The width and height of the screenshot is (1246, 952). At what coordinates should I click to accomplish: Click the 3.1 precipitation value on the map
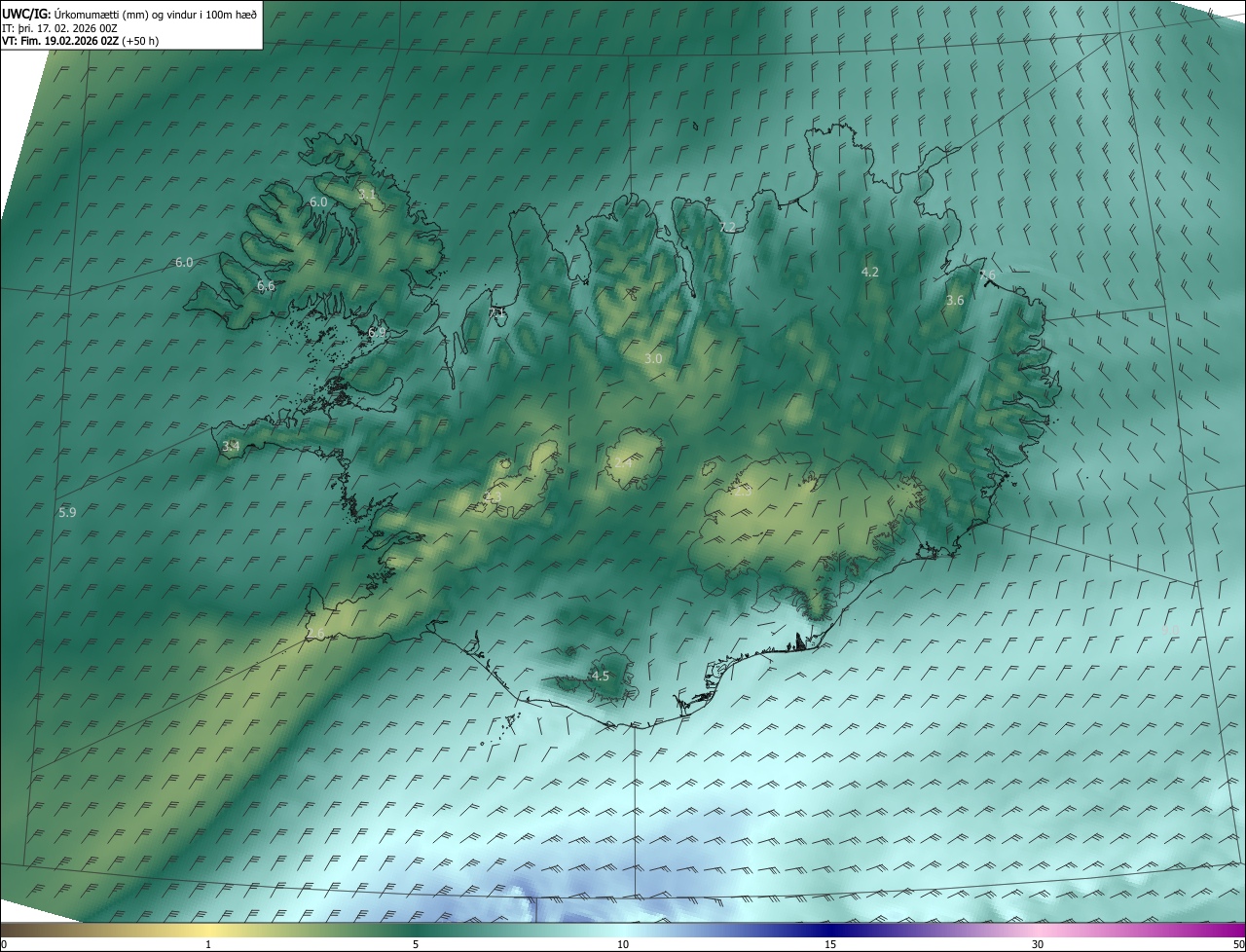coord(367,195)
